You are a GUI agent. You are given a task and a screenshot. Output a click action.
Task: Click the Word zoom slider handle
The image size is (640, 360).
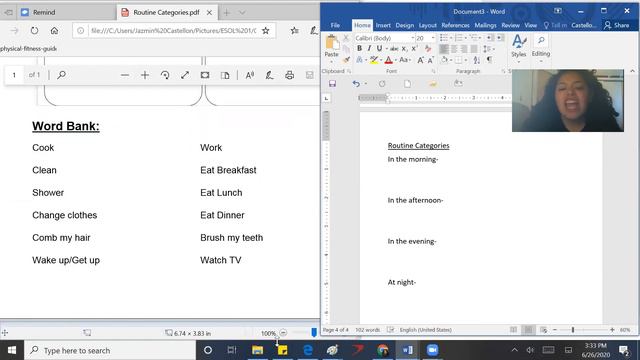click(x=573, y=330)
